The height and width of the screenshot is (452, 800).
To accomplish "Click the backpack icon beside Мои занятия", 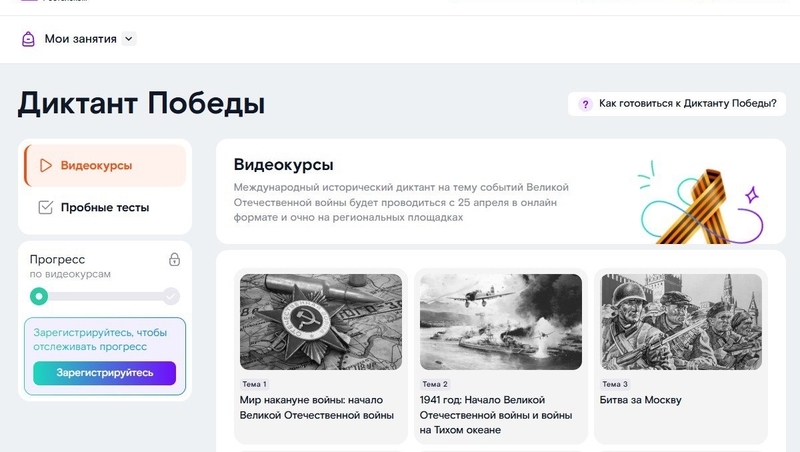I will point(28,39).
